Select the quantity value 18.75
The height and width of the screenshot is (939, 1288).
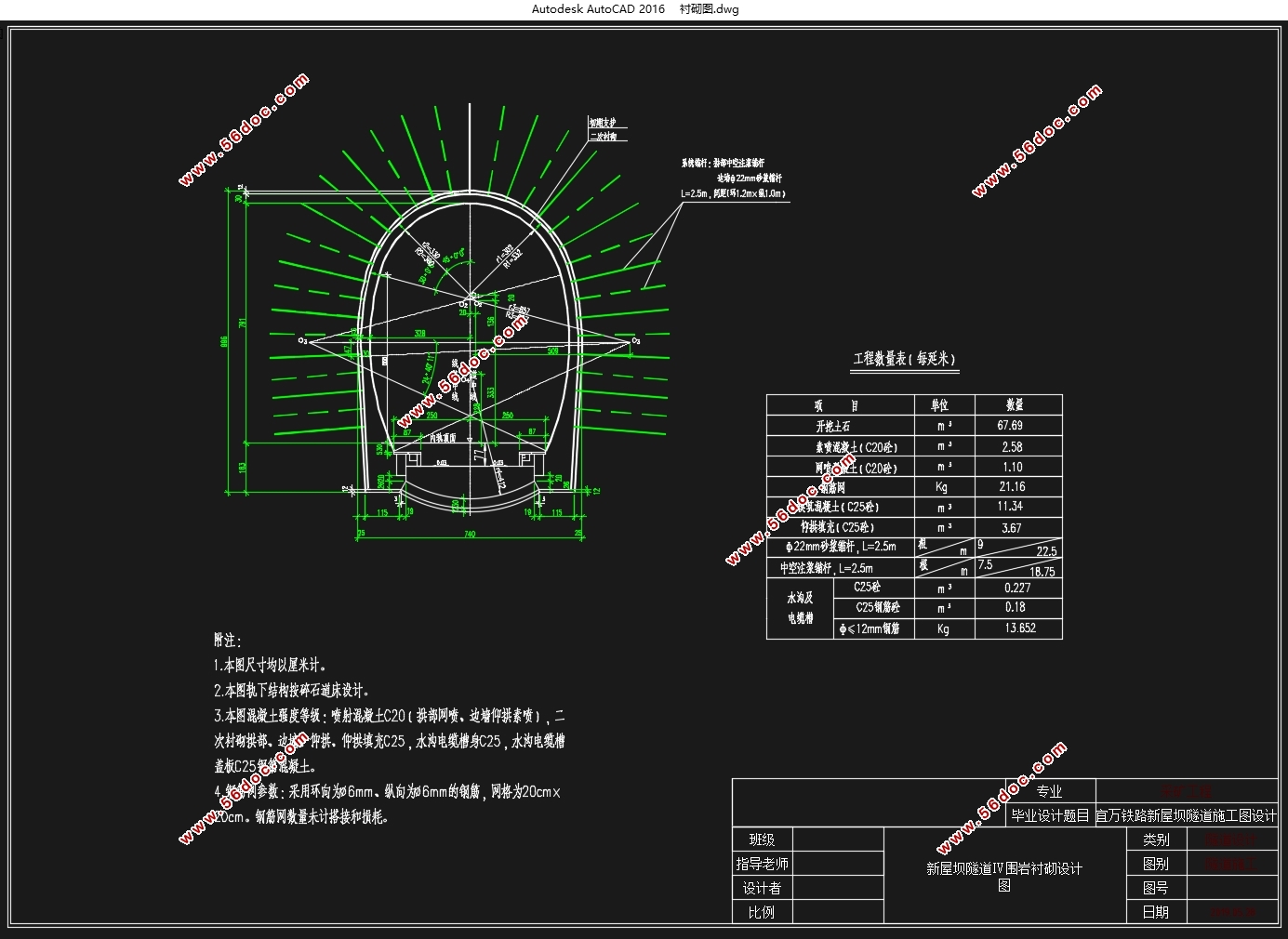[x=1042, y=573]
